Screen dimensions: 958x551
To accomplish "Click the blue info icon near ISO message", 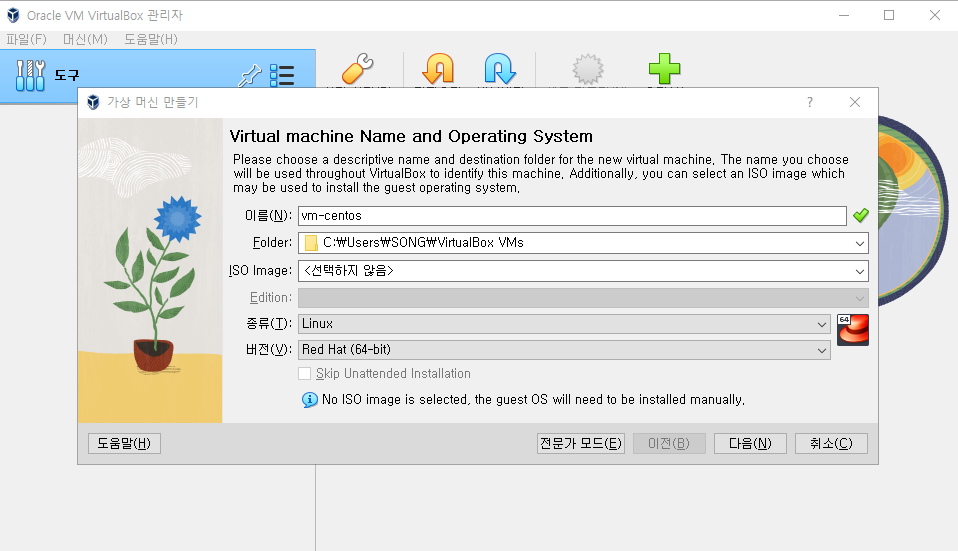I will point(310,400).
